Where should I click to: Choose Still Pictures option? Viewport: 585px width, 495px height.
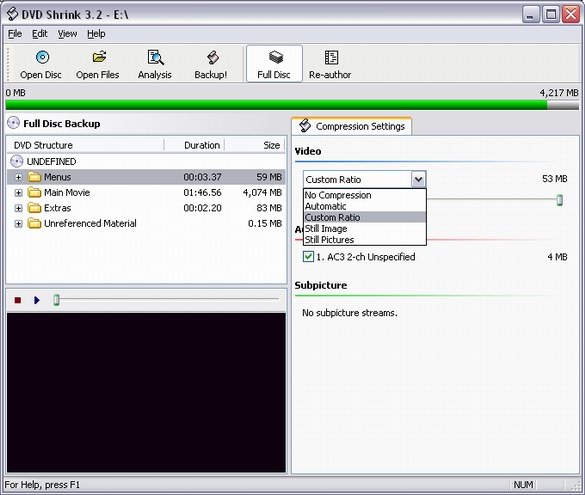click(x=365, y=239)
